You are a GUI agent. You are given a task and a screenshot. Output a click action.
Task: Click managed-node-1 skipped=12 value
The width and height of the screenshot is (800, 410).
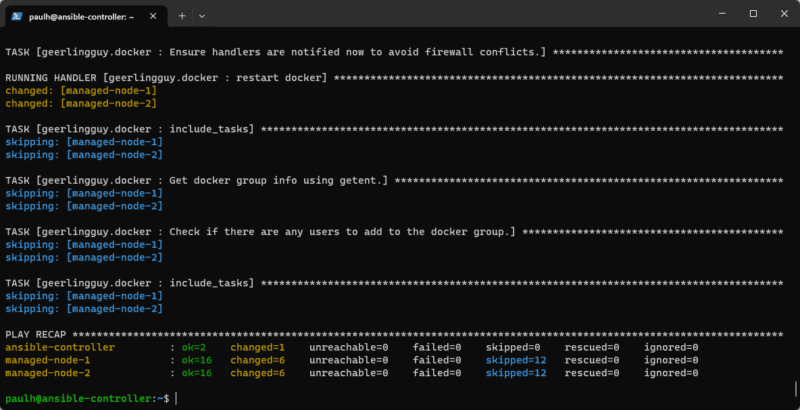click(516, 360)
